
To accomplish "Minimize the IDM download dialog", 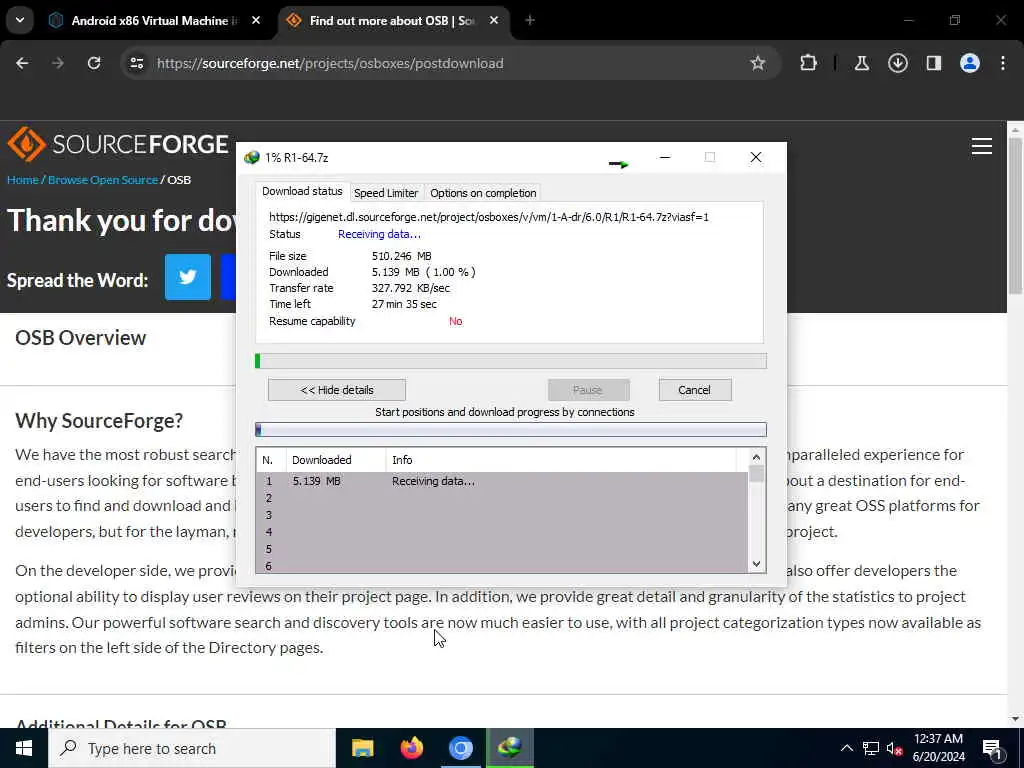I will tap(665, 157).
